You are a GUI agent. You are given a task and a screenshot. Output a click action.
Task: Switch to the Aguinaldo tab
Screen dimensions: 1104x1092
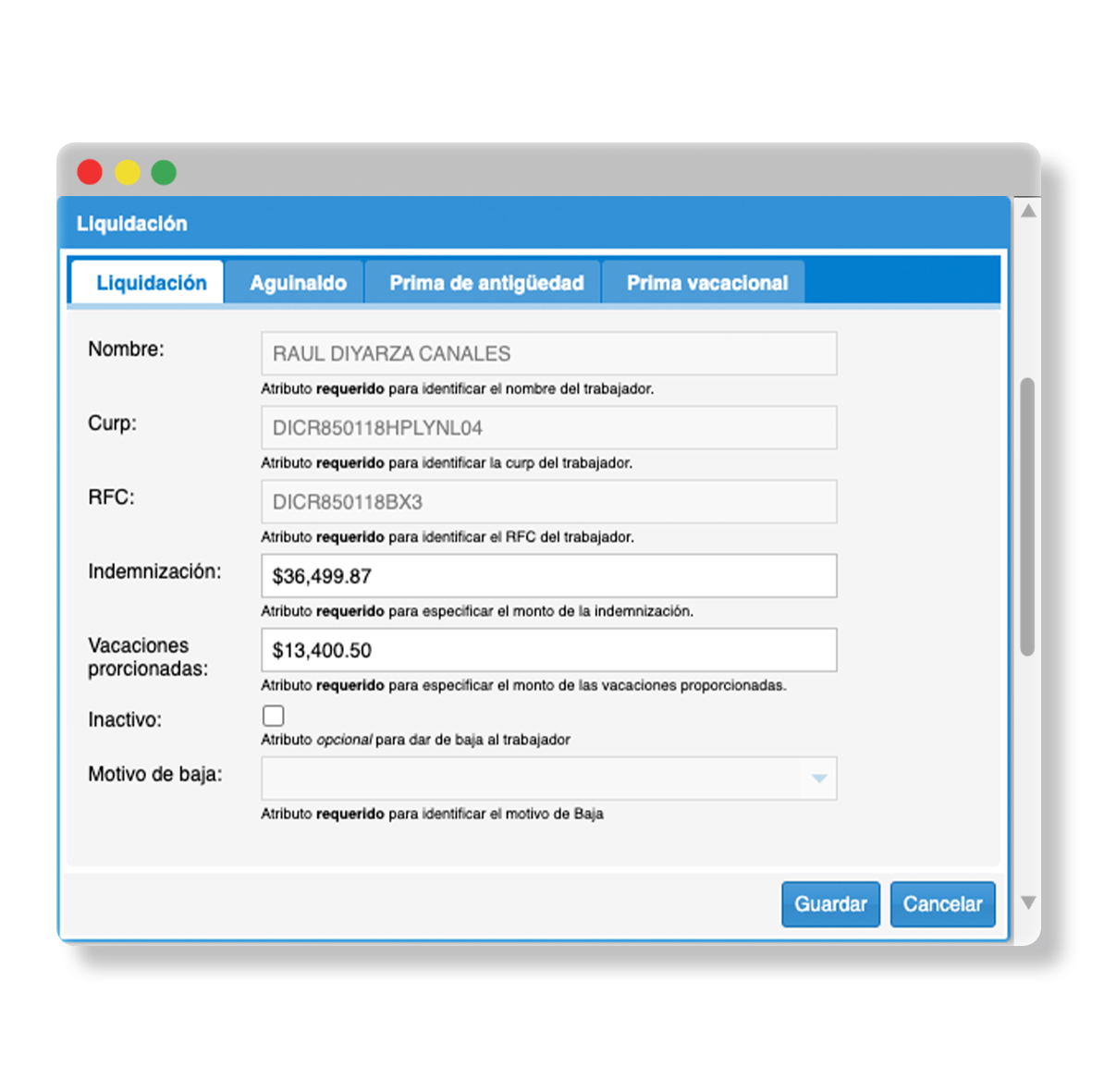click(298, 283)
